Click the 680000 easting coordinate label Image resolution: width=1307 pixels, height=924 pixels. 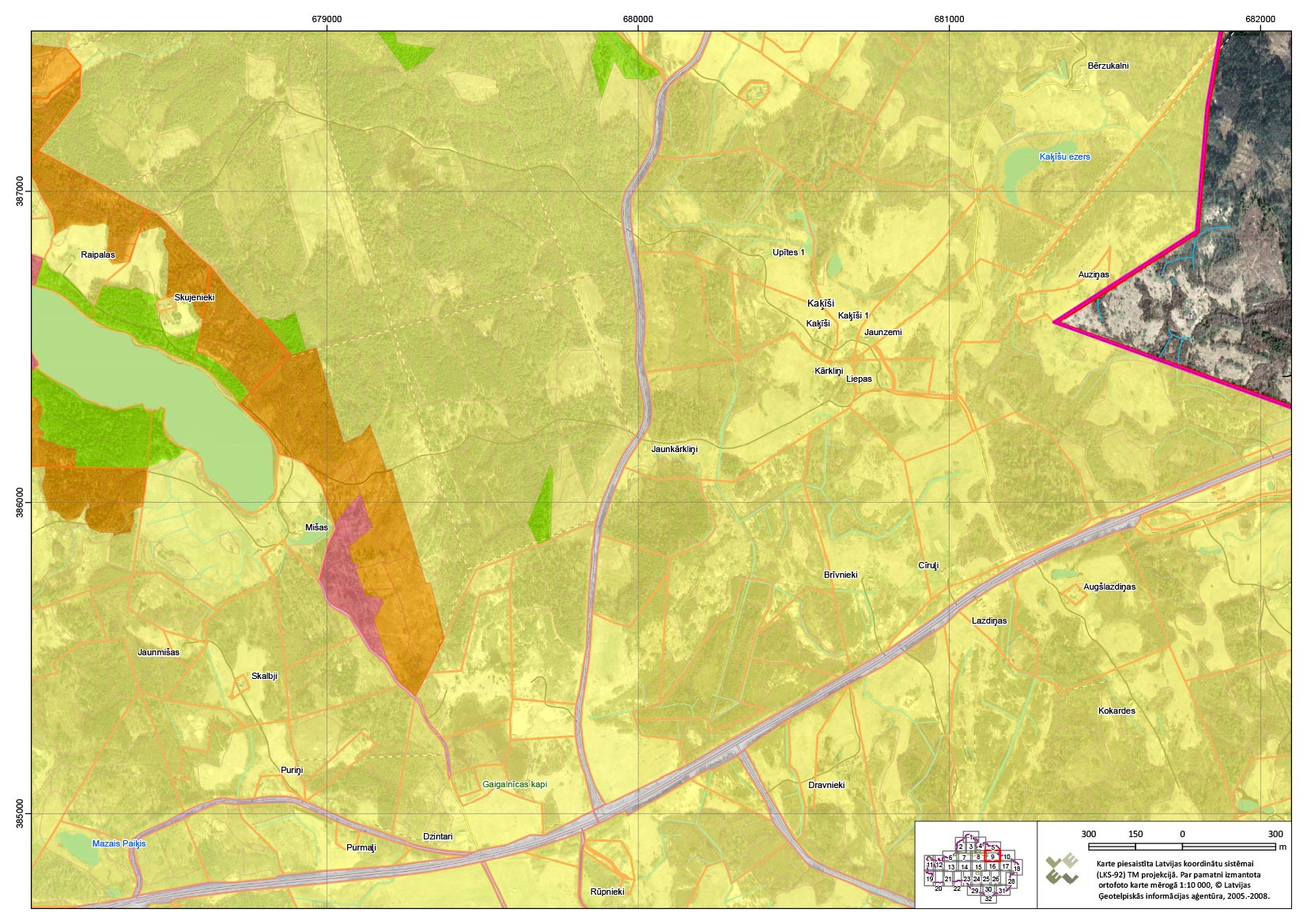(637, 19)
